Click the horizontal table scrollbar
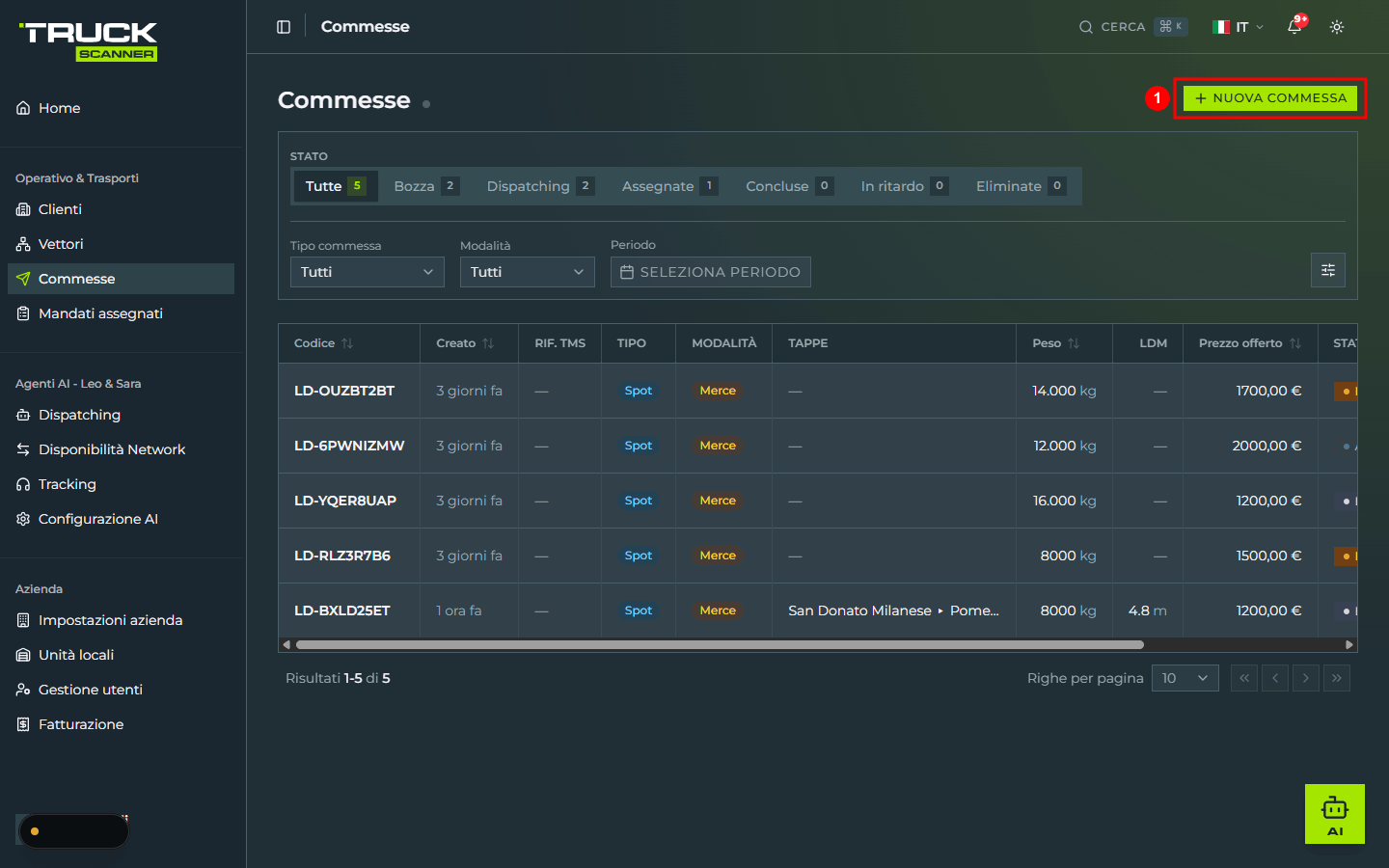 720,644
